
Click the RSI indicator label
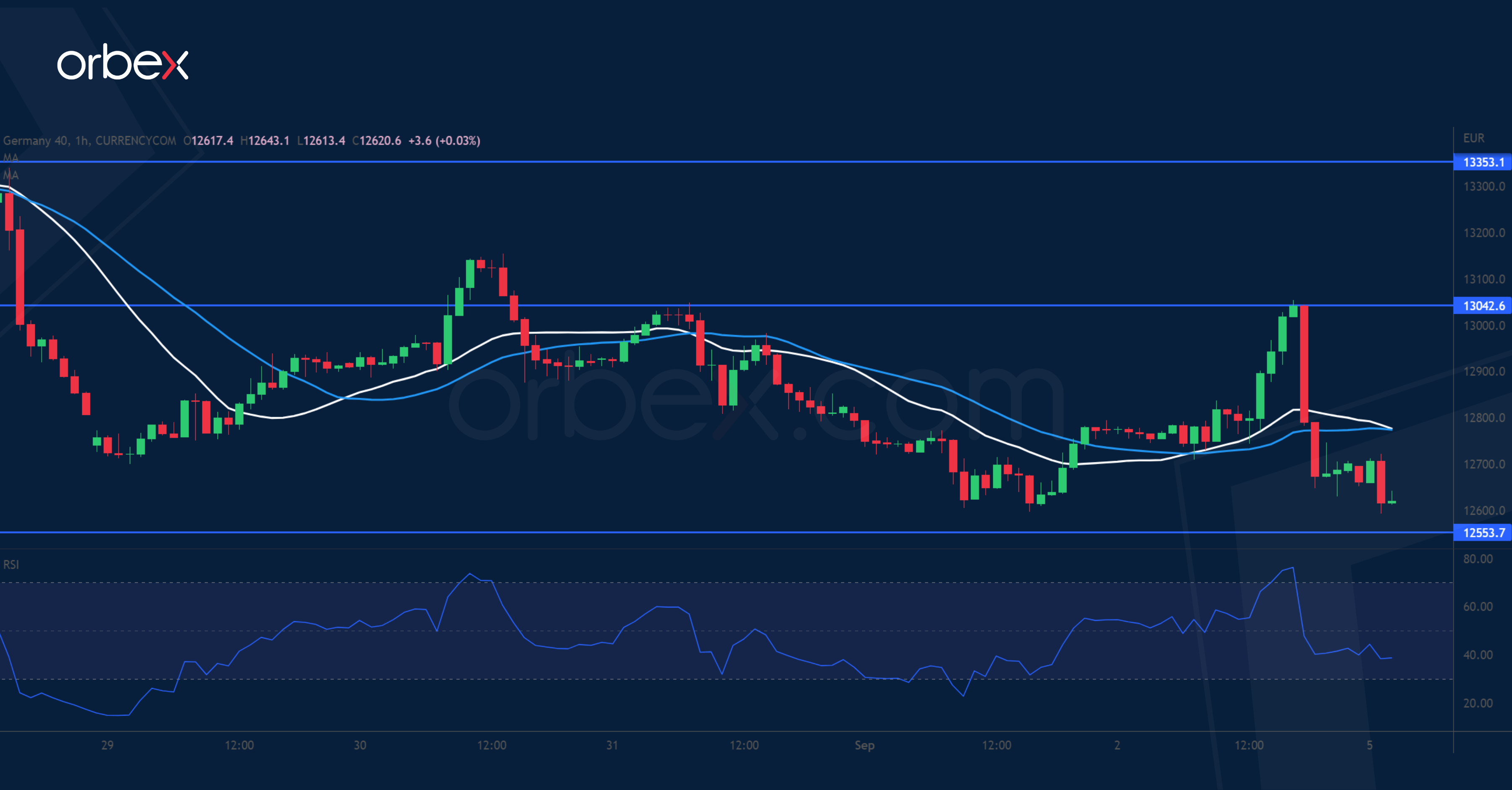point(11,564)
